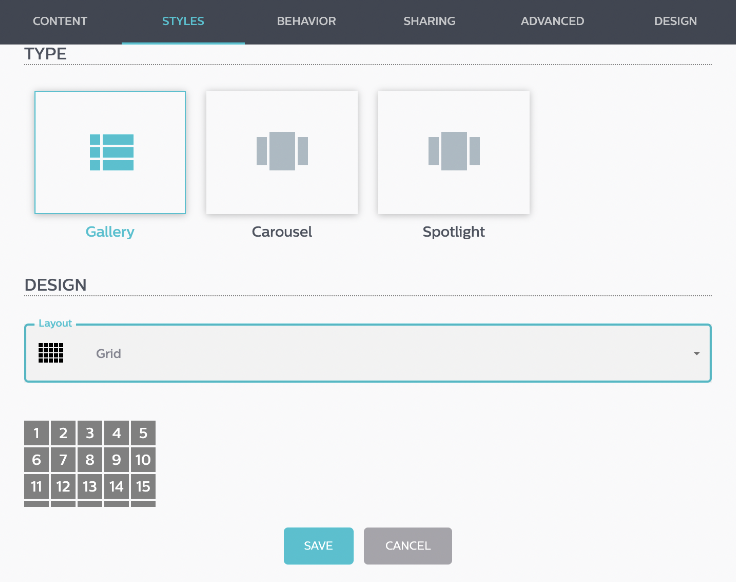The width and height of the screenshot is (736, 582).
Task: Go to the SHARING tab
Action: [x=429, y=21]
